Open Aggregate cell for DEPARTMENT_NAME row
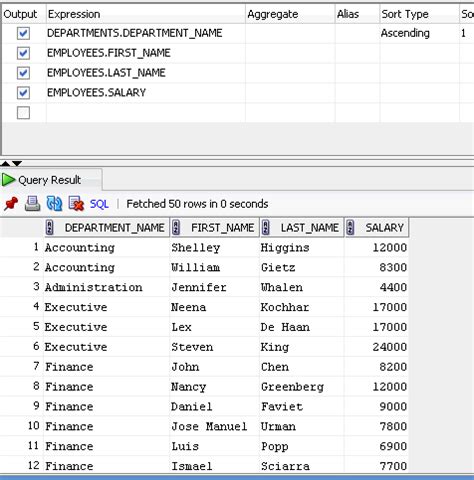The image size is (474, 480). pyautogui.click(x=290, y=33)
